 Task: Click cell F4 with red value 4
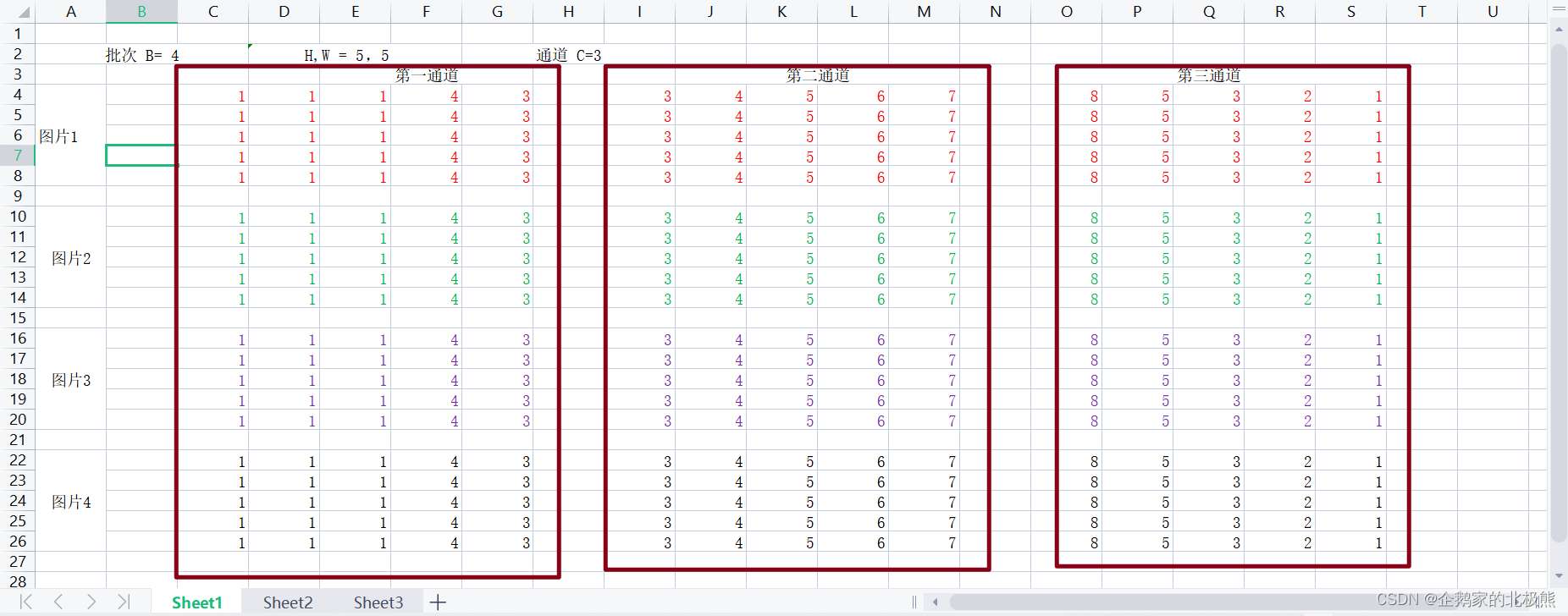coord(426,95)
